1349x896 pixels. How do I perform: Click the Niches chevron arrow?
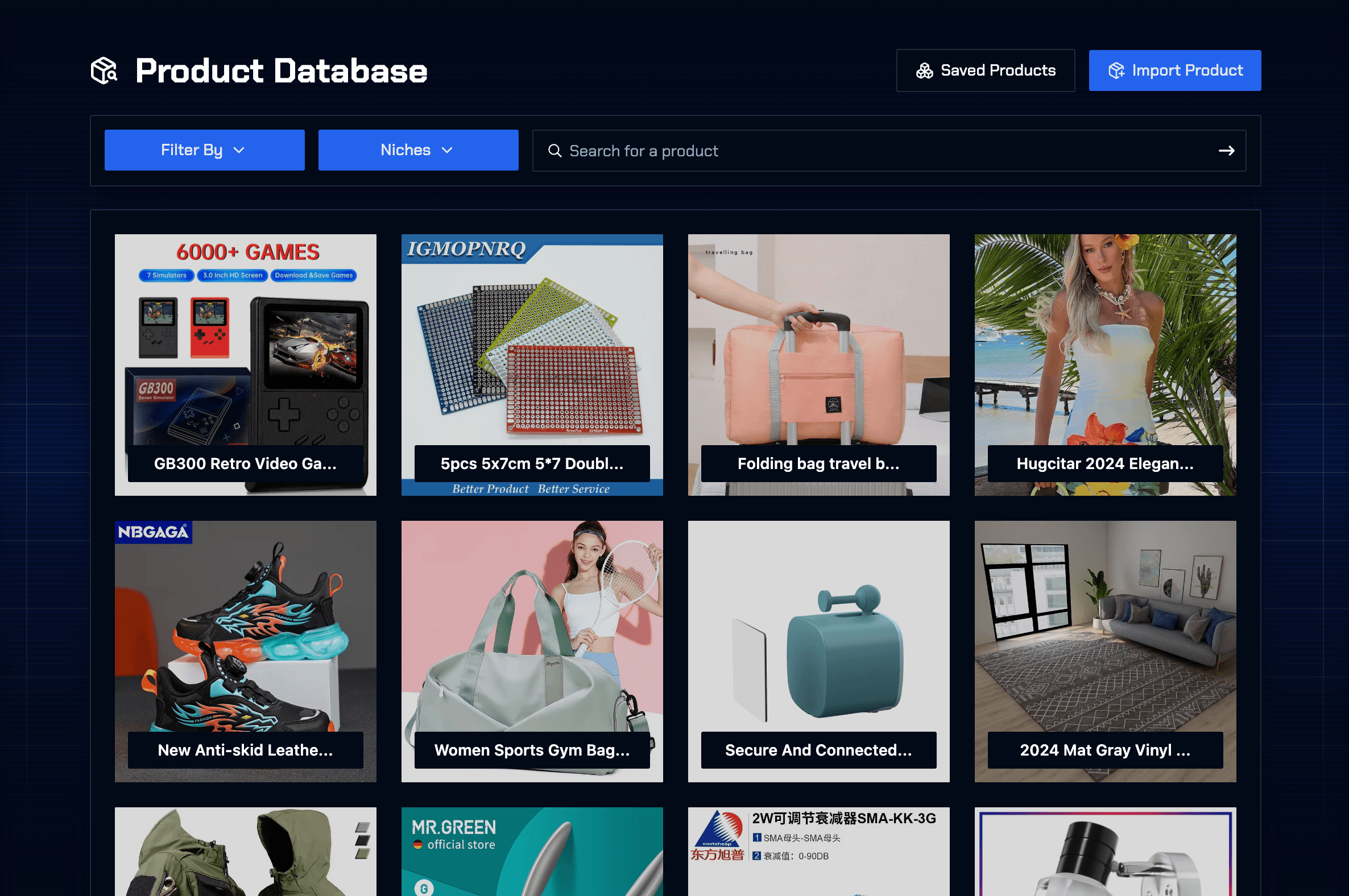pos(447,150)
